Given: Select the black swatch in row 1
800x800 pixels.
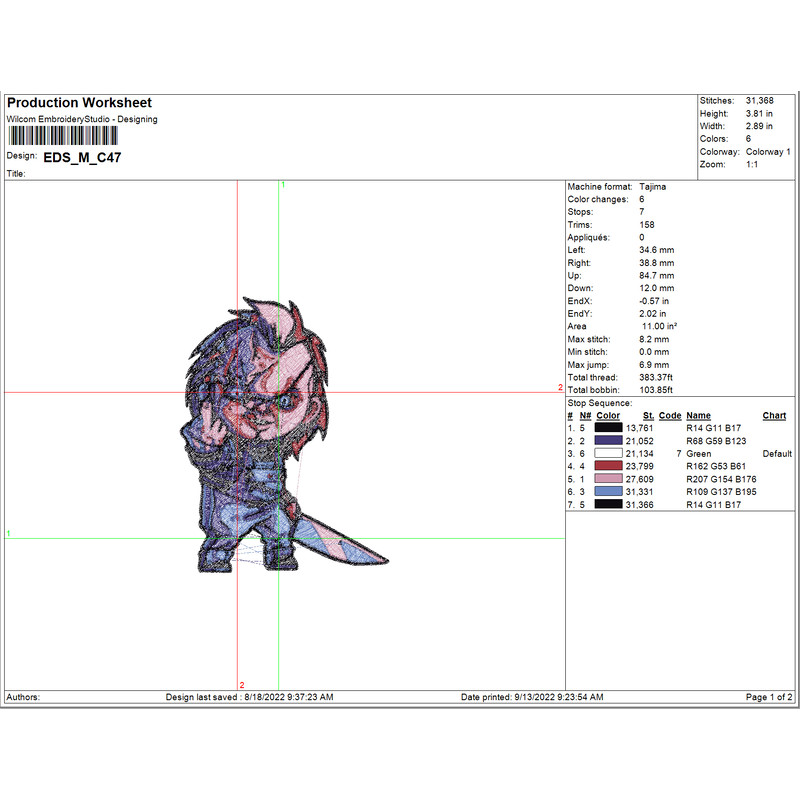Looking at the screenshot, I should point(609,428).
